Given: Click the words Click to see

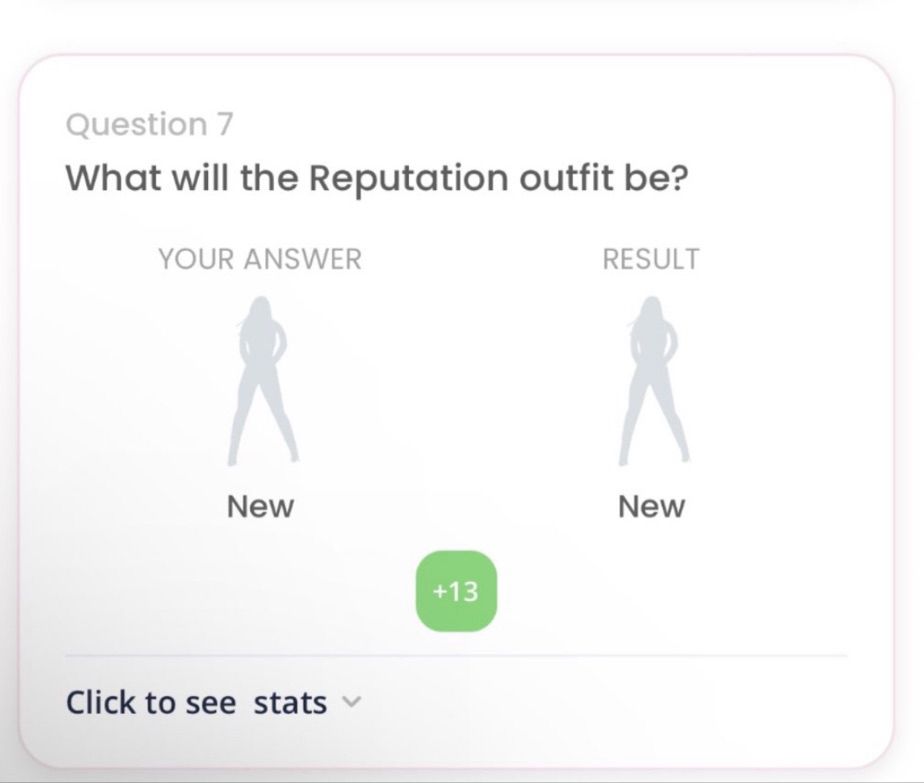Looking at the screenshot, I should click(151, 702).
